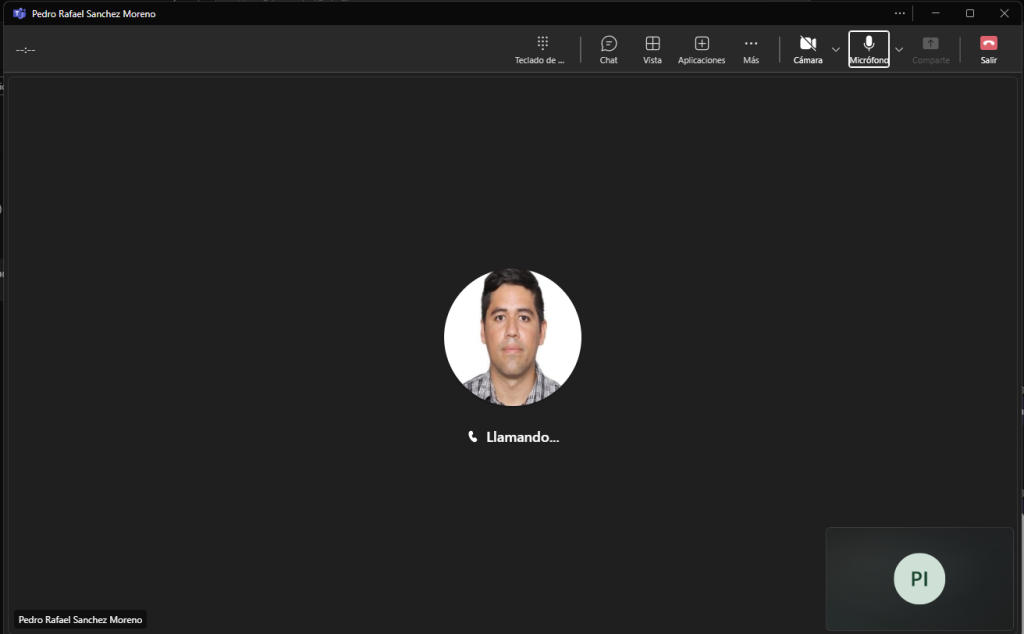1024x634 pixels.
Task: Open the dial pad (Teclado de marcado)
Action: (541, 49)
